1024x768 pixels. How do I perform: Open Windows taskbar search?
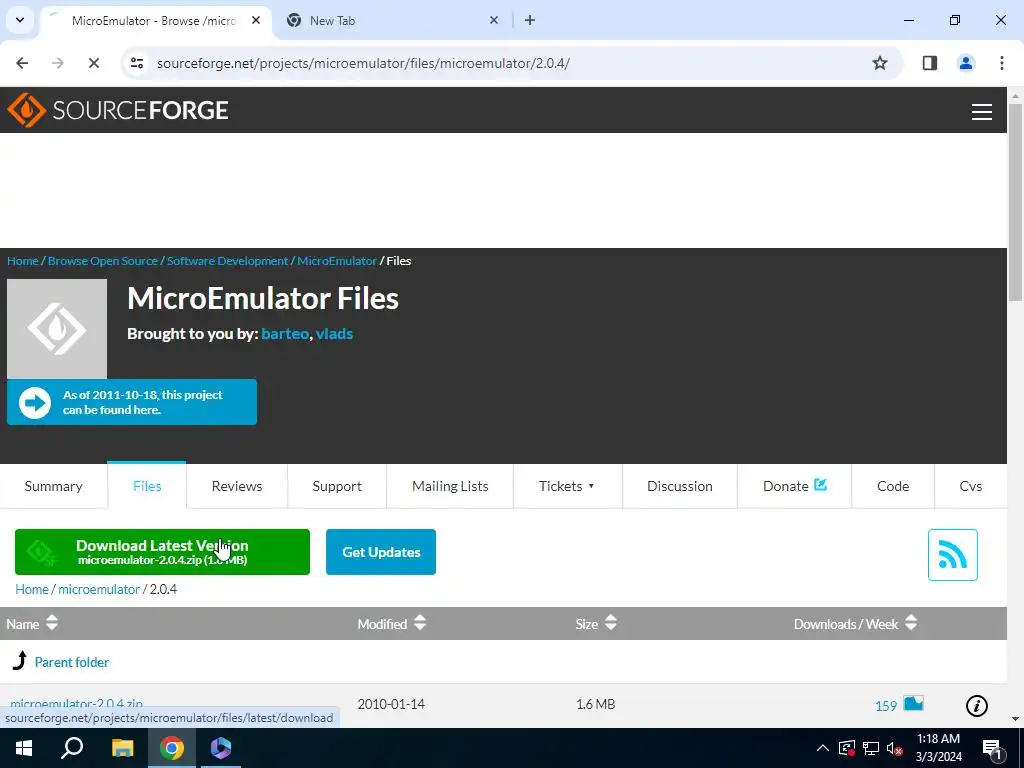(x=72, y=748)
